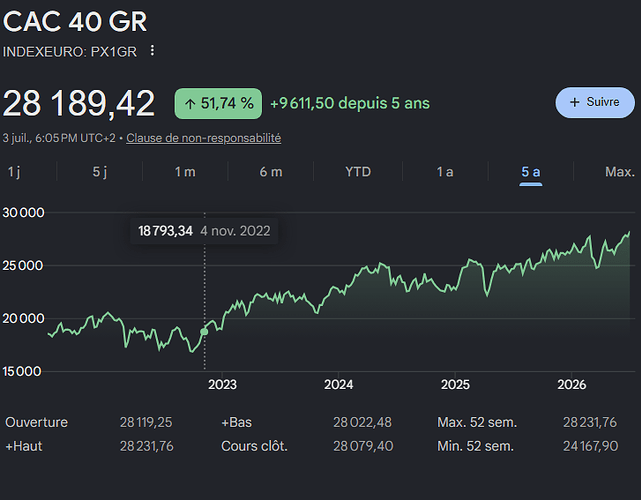Choose the 1 a range tab

click(445, 172)
